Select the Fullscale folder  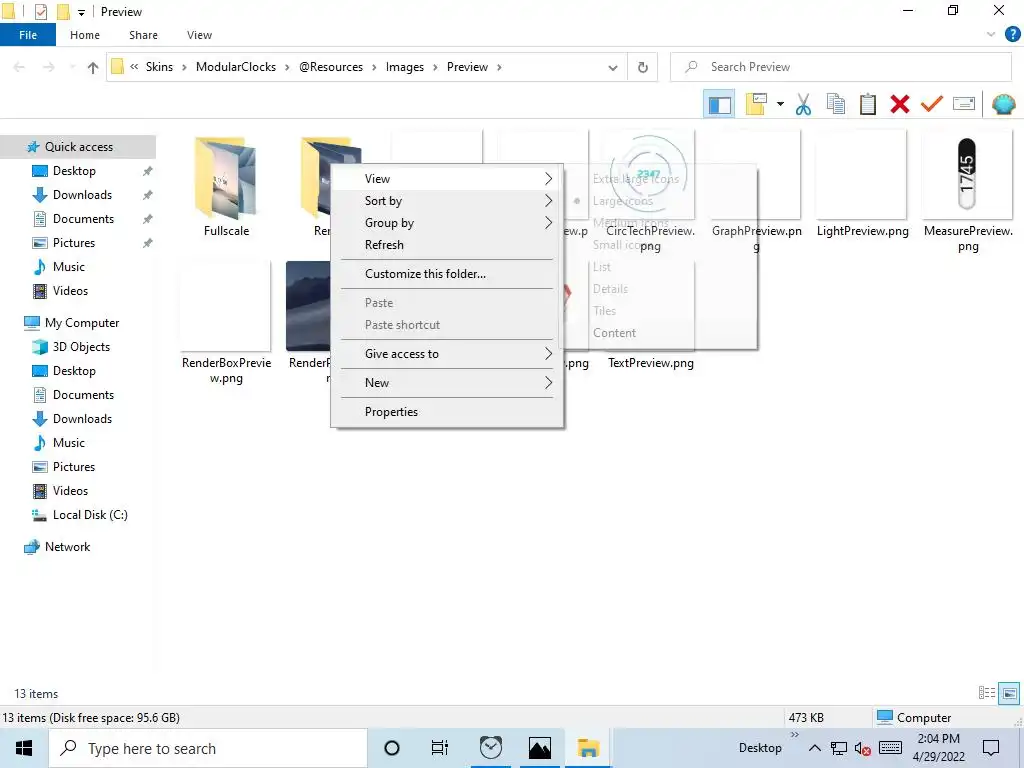pyautogui.click(x=226, y=187)
